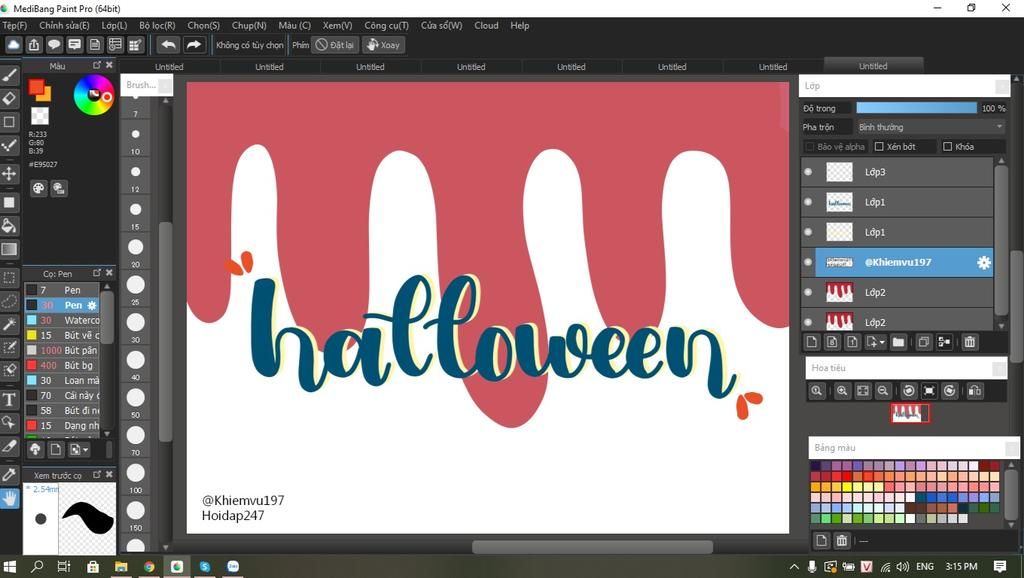Click the foreground orange-red color swatch
The height and width of the screenshot is (578, 1024).
[36, 86]
